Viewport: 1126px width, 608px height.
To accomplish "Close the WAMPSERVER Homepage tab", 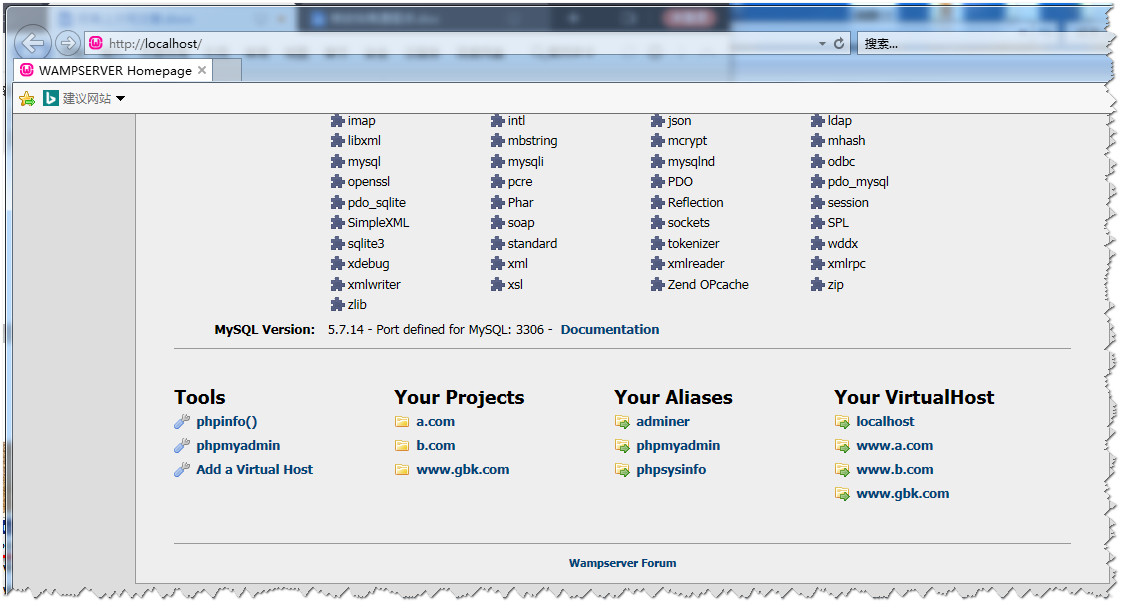I will click(202, 70).
